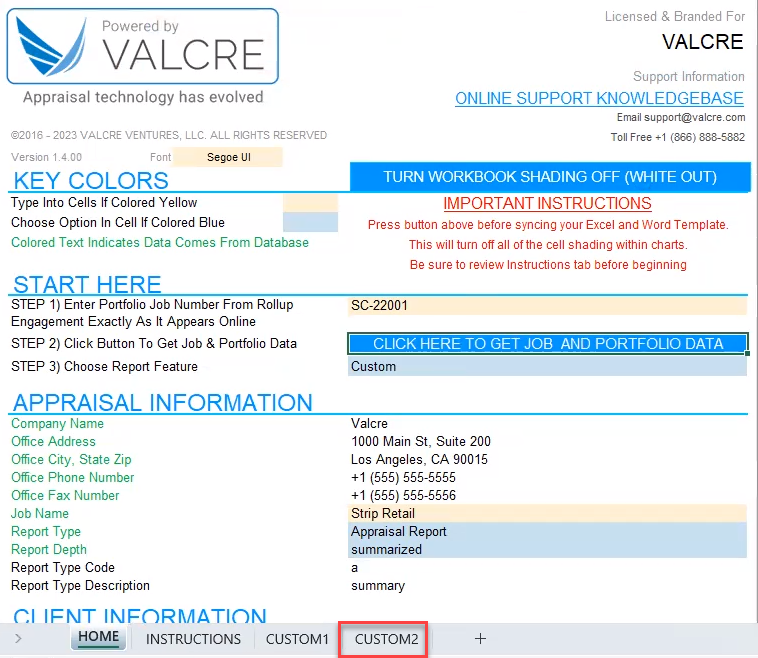Click the Job Name label
Viewport: 758px width, 658px height.
pos(40,513)
